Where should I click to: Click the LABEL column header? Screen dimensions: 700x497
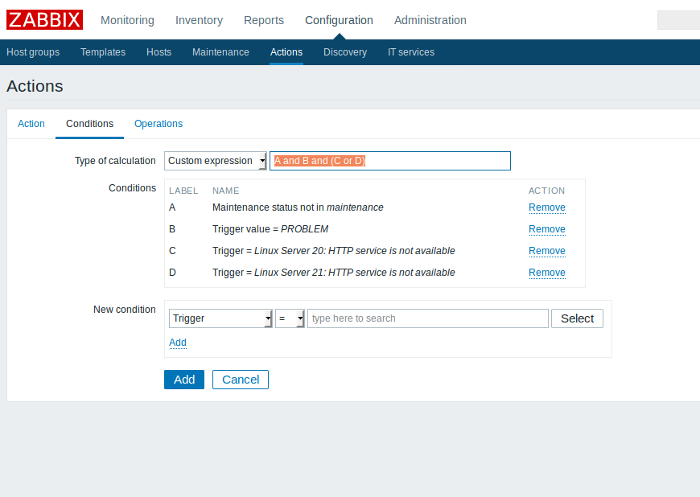pos(183,191)
